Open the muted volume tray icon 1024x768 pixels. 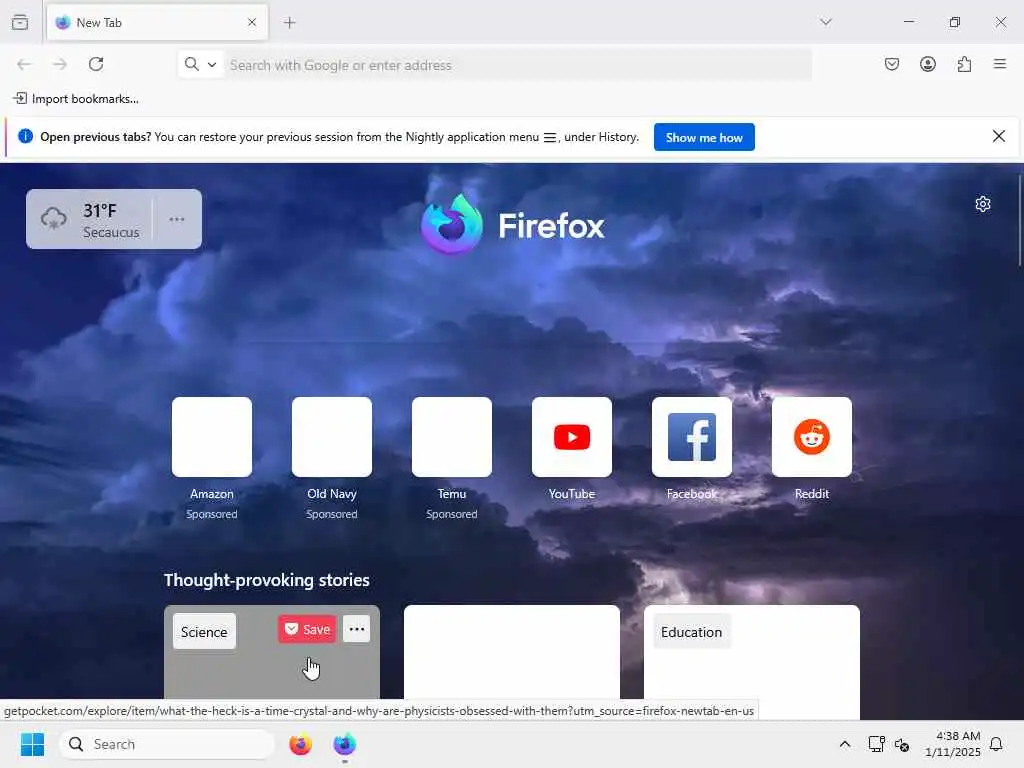pyautogui.click(x=902, y=744)
